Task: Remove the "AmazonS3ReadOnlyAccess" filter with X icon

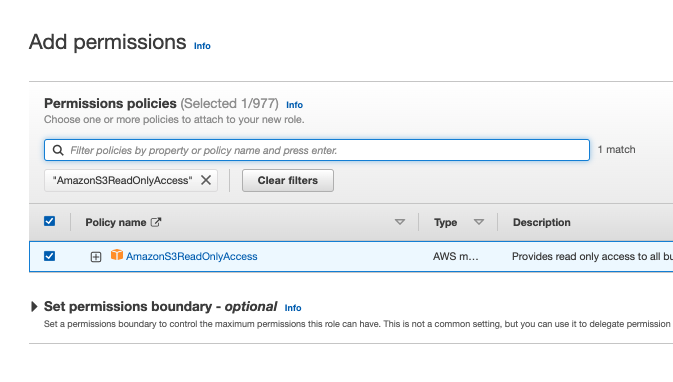Action: pos(206,180)
